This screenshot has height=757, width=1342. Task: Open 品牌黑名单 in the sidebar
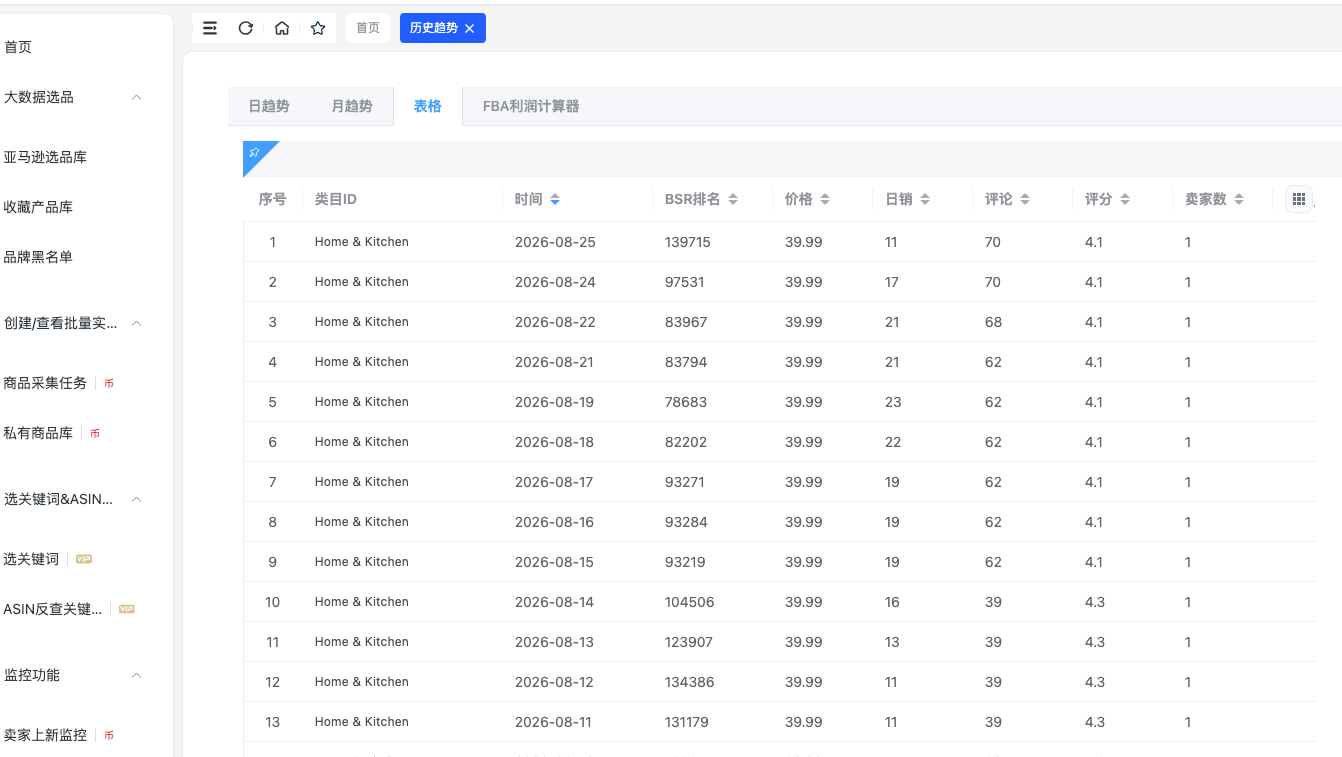[x=38, y=257]
